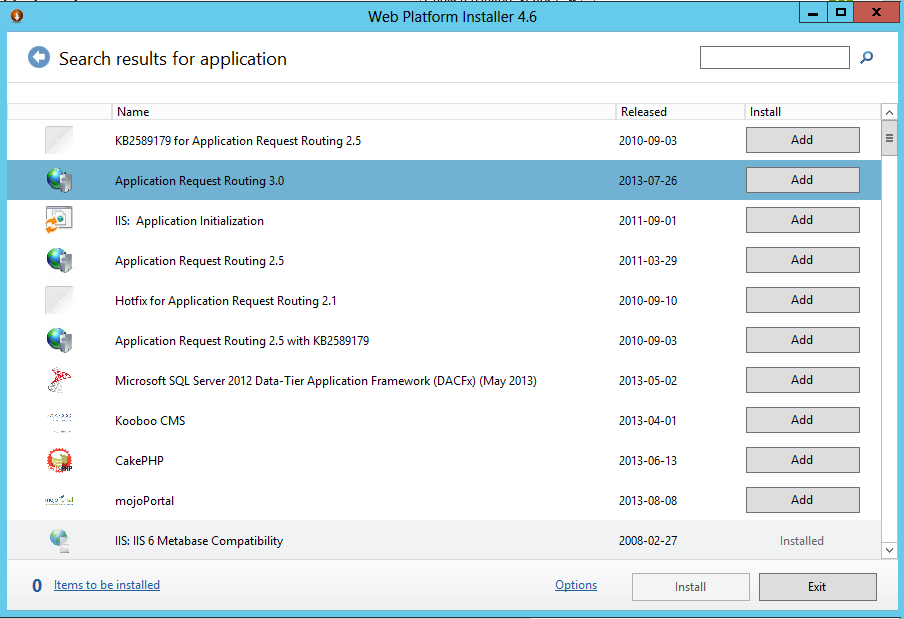Click the Kooboo CMS logo icon
The width and height of the screenshot is (904, 619).
(x=59, y=420)
